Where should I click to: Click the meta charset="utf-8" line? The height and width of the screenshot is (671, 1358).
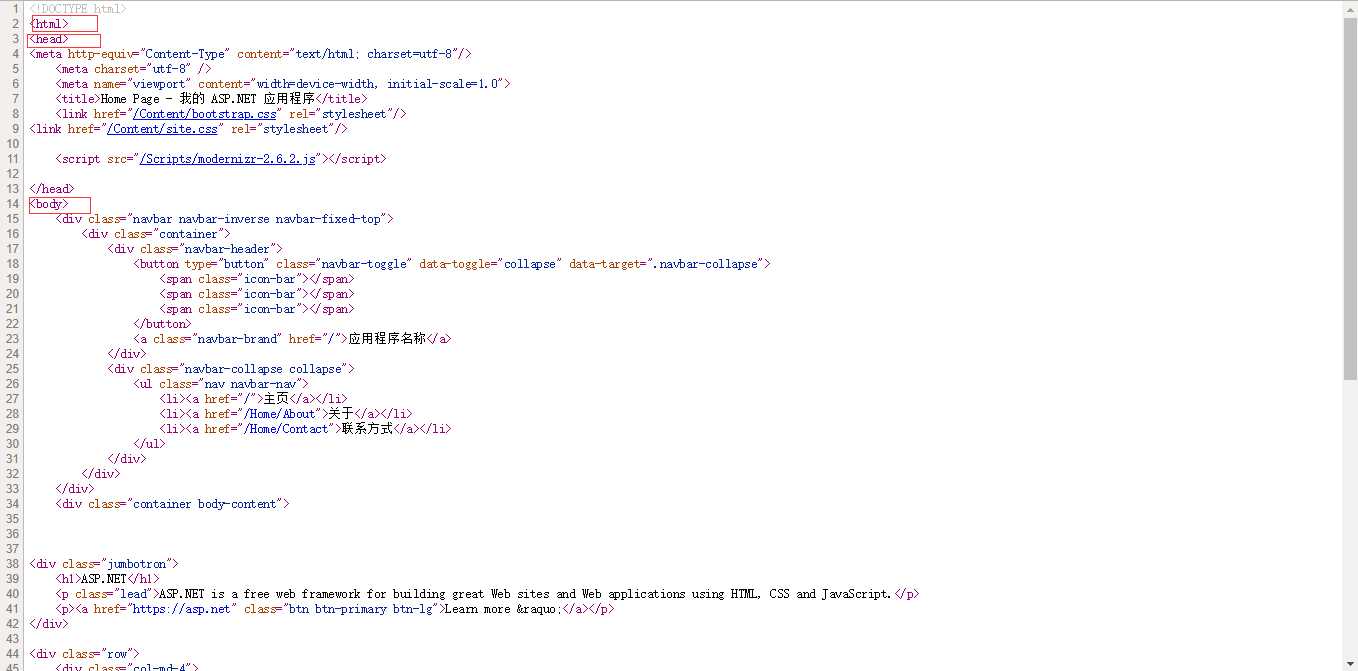point(134,69)
